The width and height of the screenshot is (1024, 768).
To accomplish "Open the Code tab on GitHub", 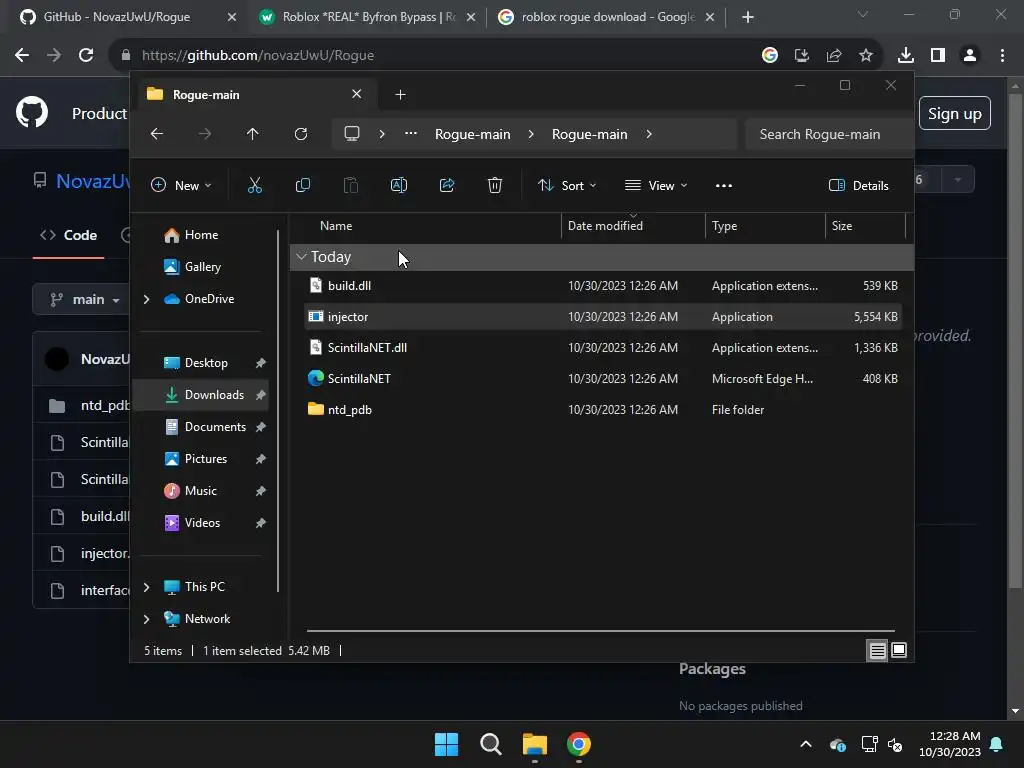I will click(69, 235).
